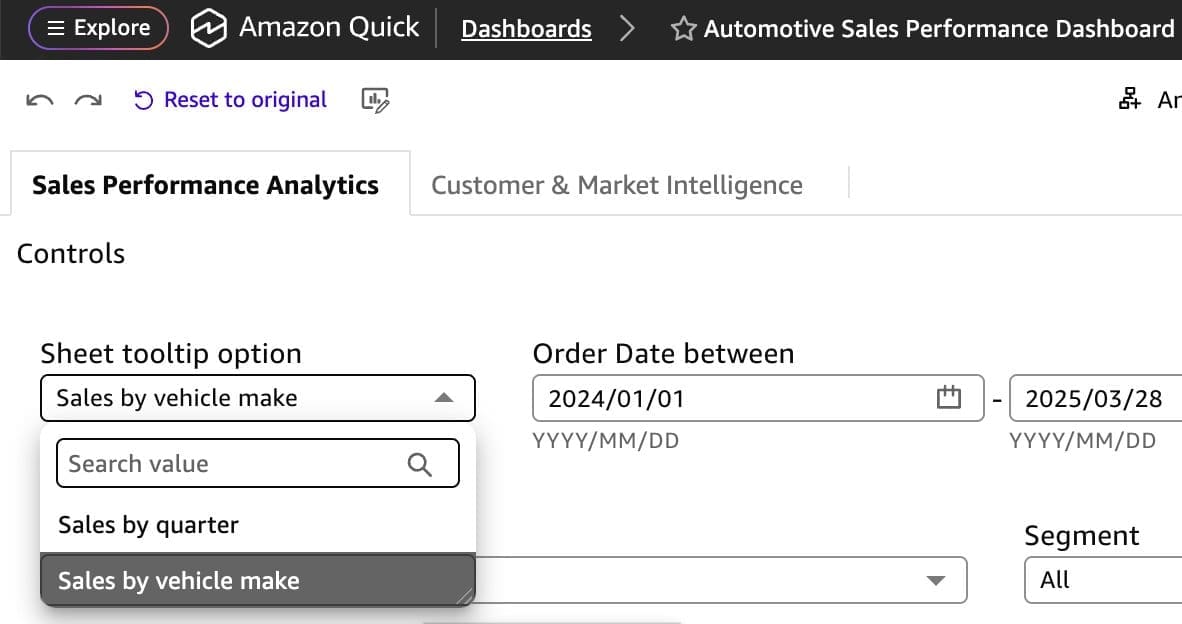Open the Dashboards breadcrumb link

click(x=526, y=29)
